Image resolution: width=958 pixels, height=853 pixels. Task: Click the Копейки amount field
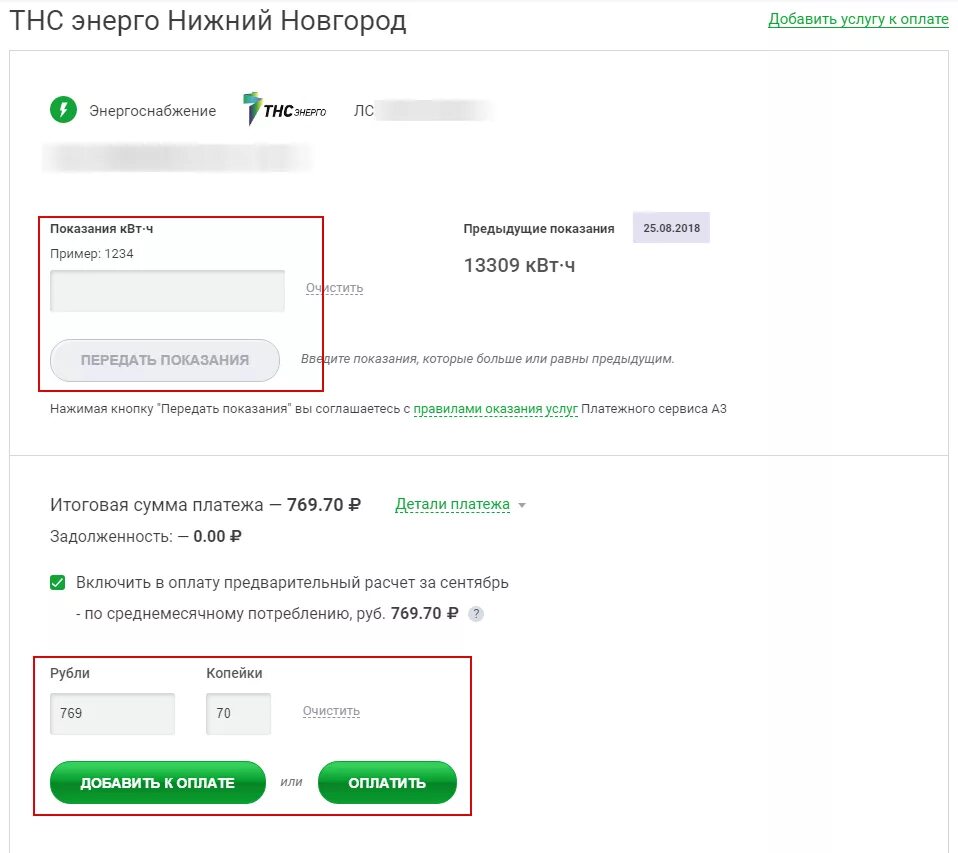[238, 713]
